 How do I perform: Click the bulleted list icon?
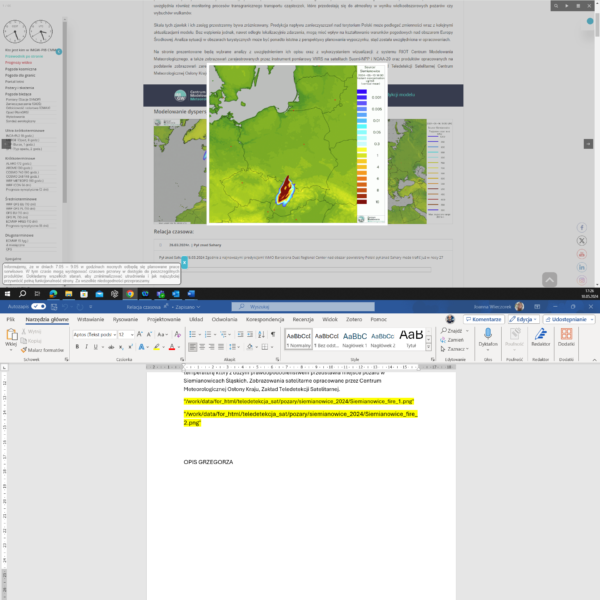(192, 334)
